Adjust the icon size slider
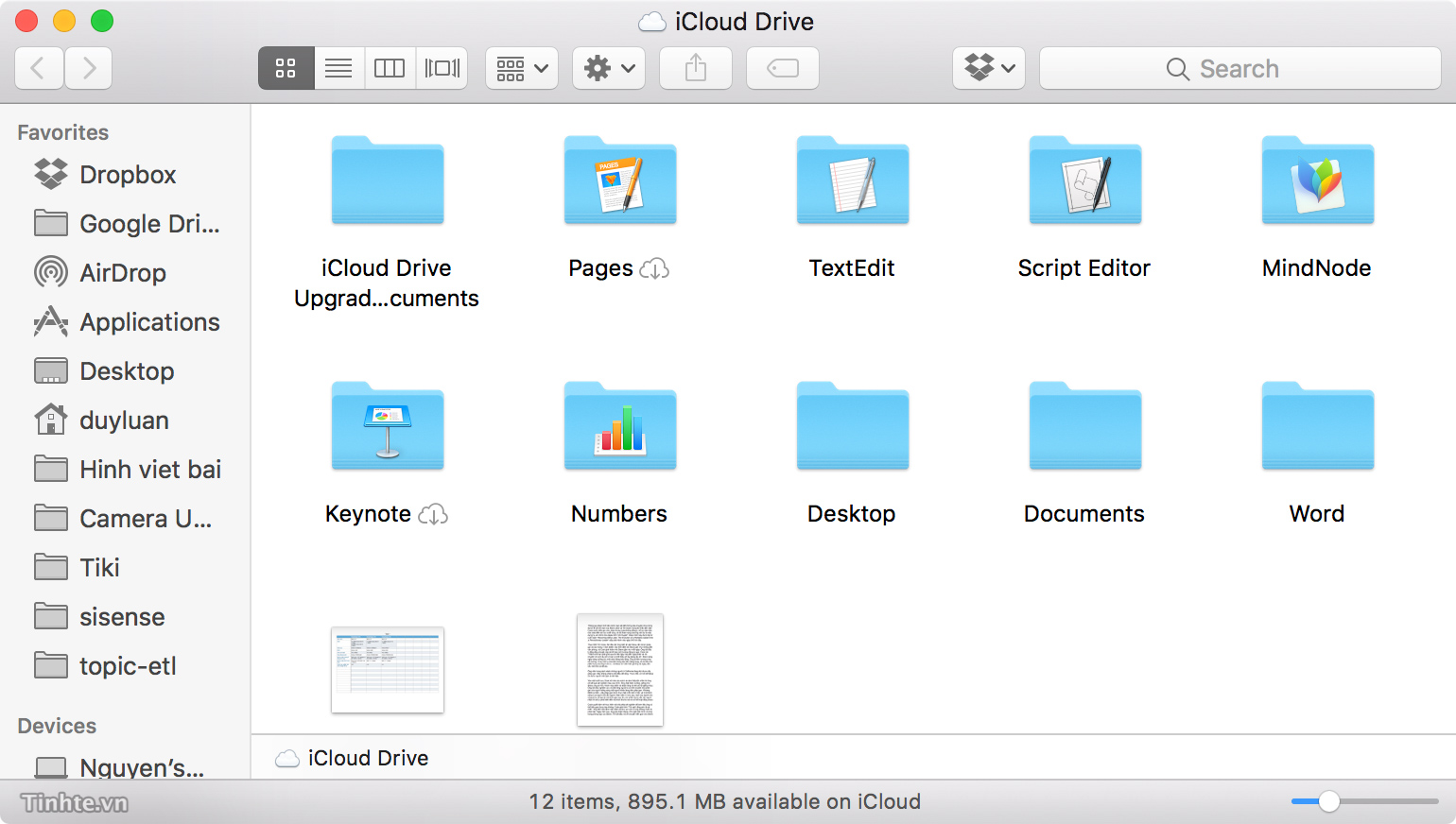Image resolution: width=1456 pixels, height=824 pixels. (x=1328, y=801)
